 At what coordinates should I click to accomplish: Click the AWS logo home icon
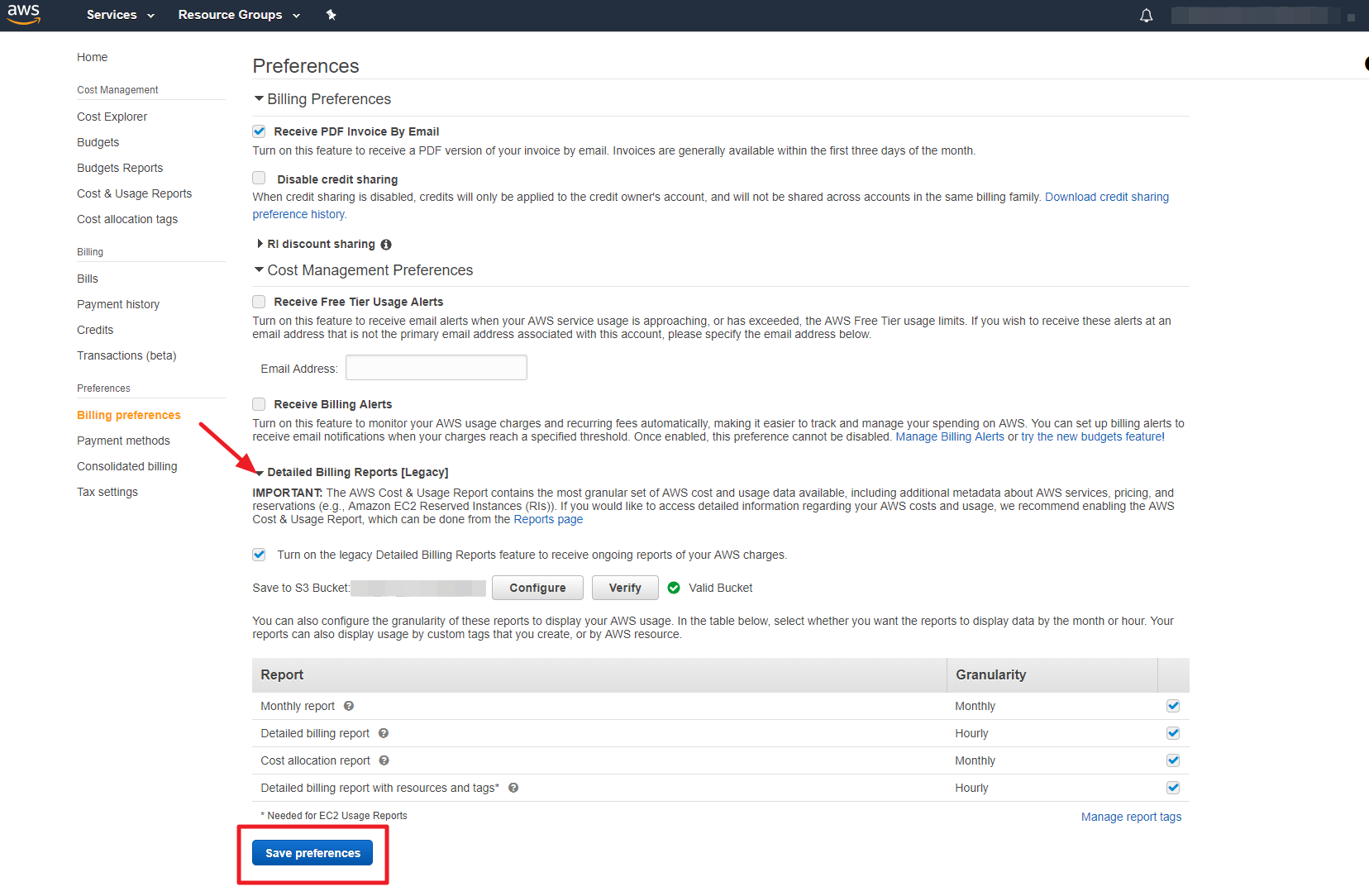(24, 14)
